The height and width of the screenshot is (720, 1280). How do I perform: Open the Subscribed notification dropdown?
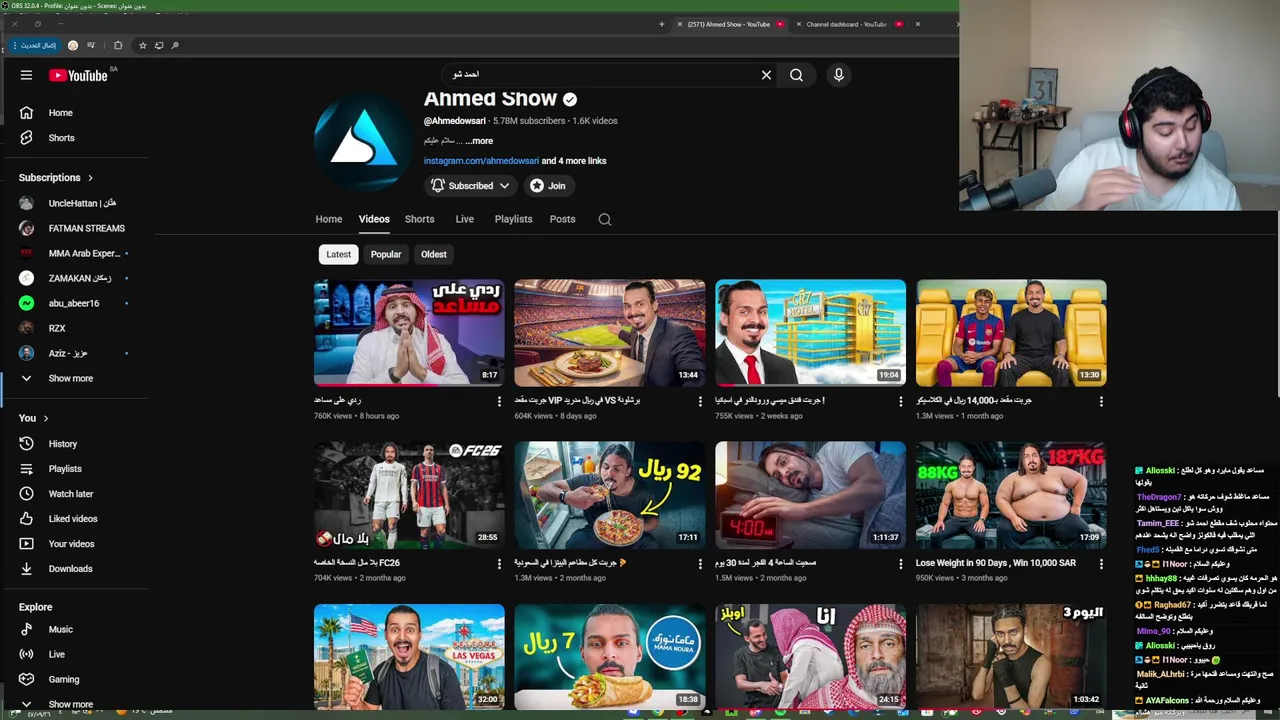[x=470, y=186]
